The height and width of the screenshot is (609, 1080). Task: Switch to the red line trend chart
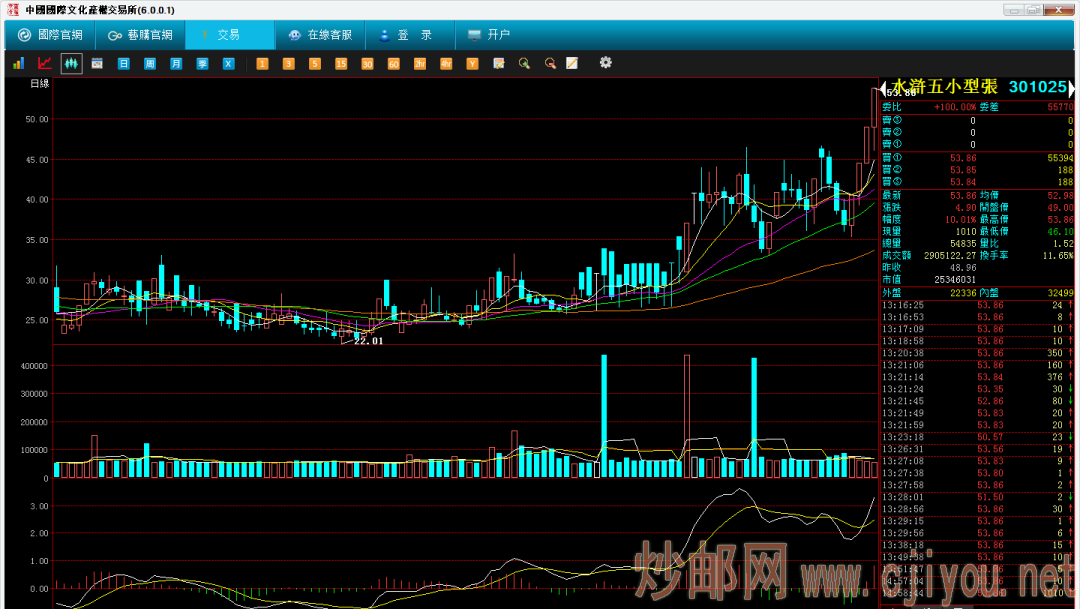pos(44,63)
